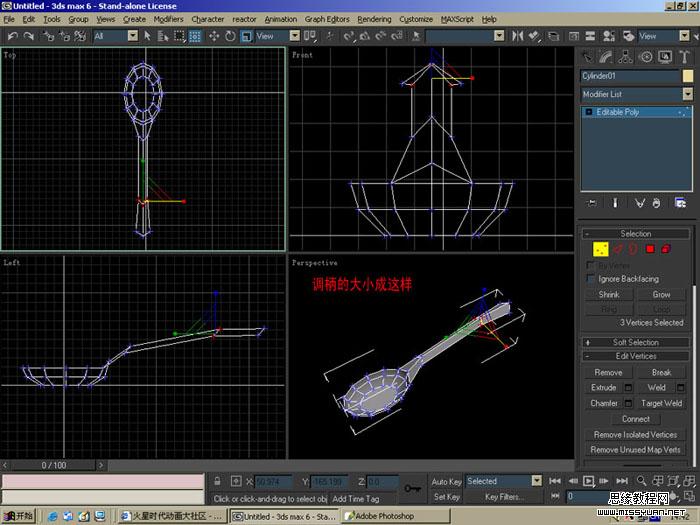Viewport: 700px width, 525px height.
Task: Click the time slider 0 / 100
Action: pos(54,465)
